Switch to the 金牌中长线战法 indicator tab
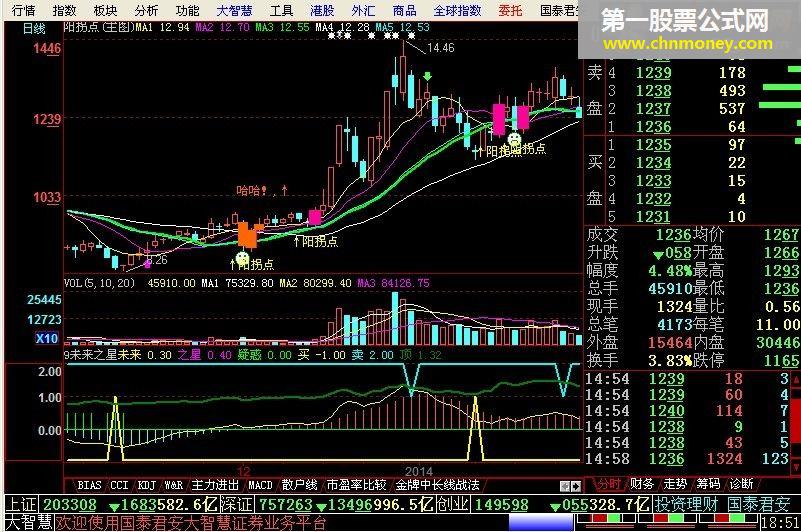The height and width of the screenshot is (532, 801). pyautogui.click(x=437, y=484)
